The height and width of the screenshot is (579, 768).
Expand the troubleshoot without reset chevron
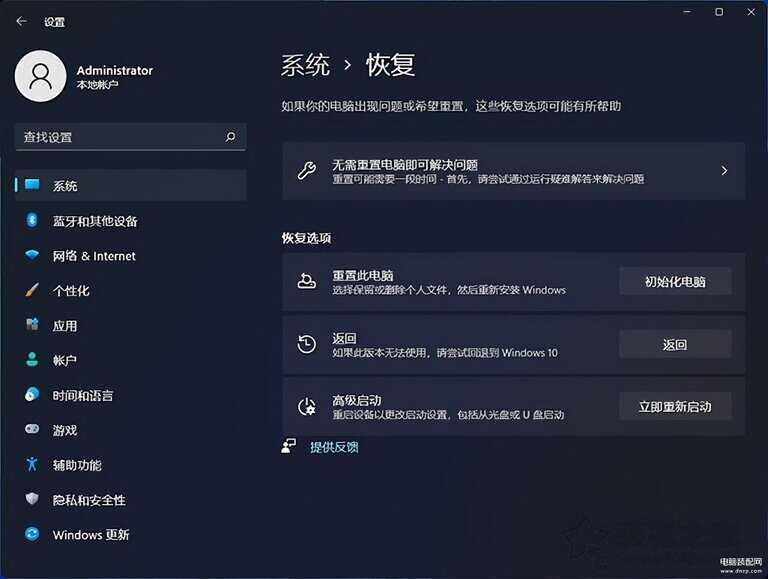pos(724,171)
